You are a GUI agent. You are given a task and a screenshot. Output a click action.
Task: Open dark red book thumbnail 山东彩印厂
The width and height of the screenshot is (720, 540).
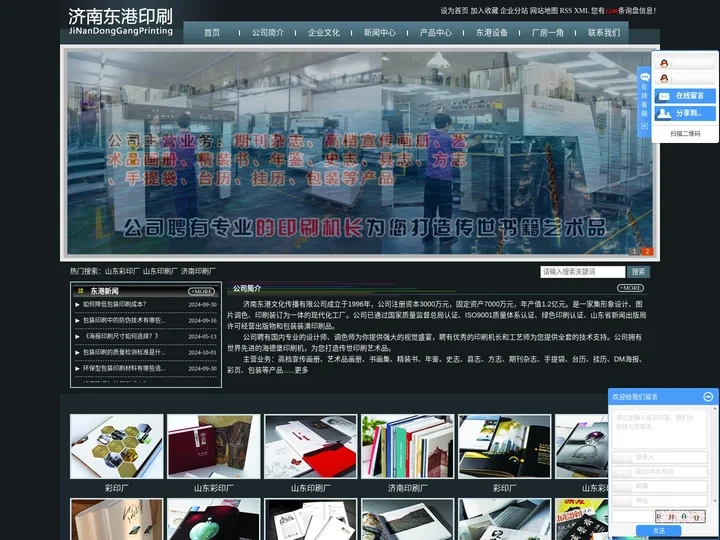tap(214, 446)
